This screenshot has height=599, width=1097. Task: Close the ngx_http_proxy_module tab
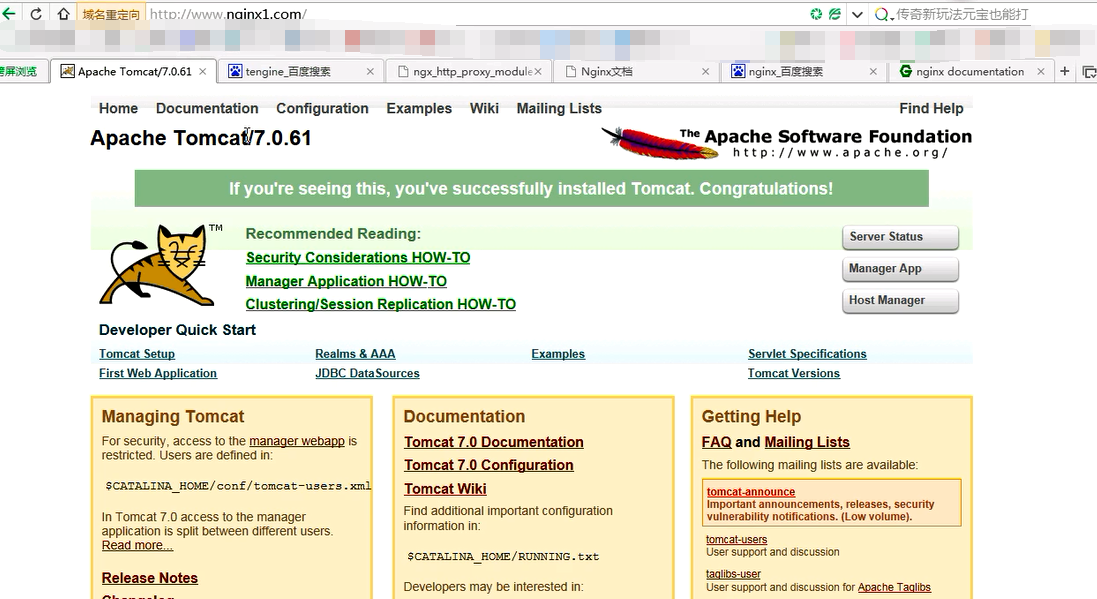click(x=538, y=71)
